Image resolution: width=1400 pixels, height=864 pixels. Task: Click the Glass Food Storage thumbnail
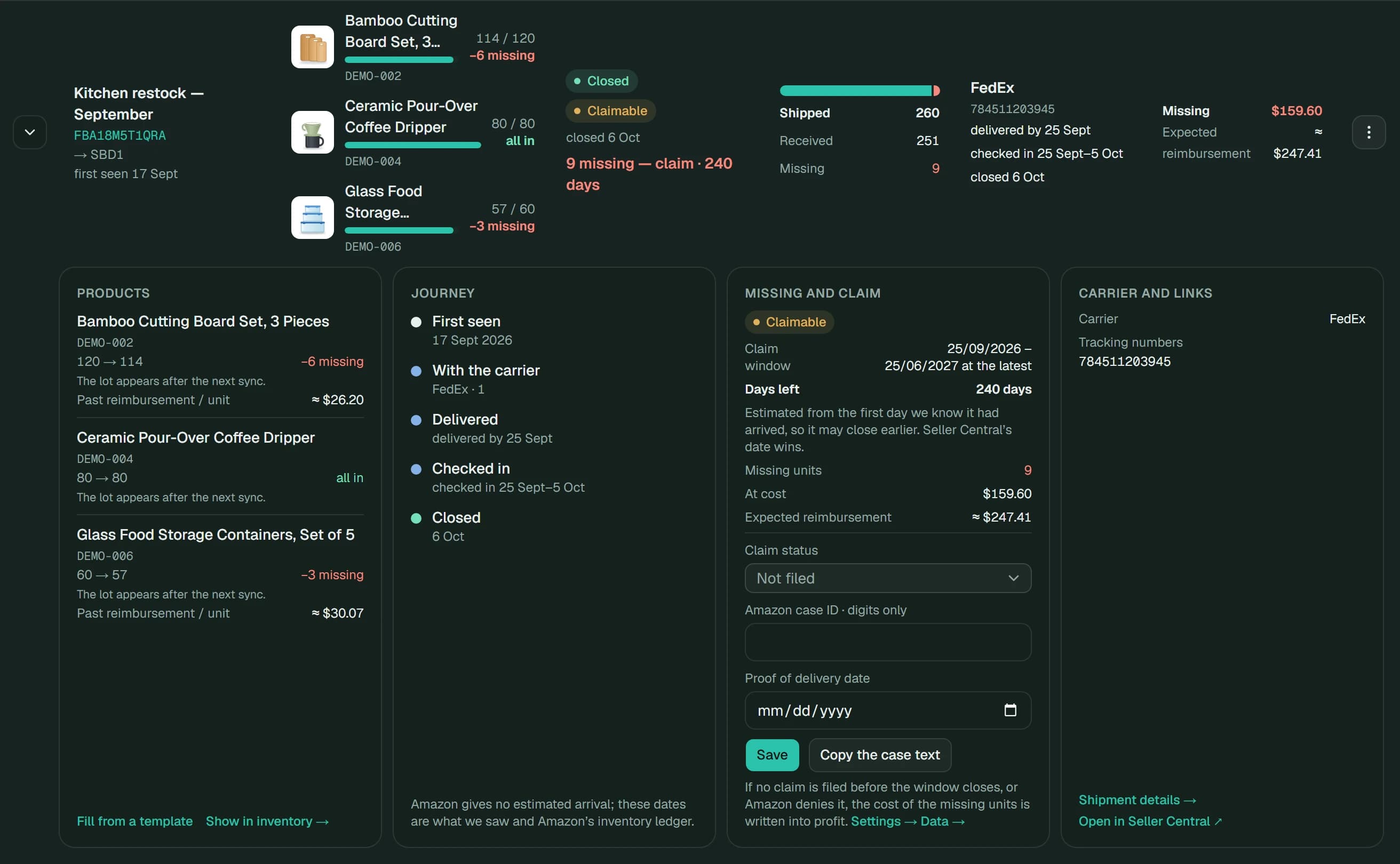coord(312,217)
